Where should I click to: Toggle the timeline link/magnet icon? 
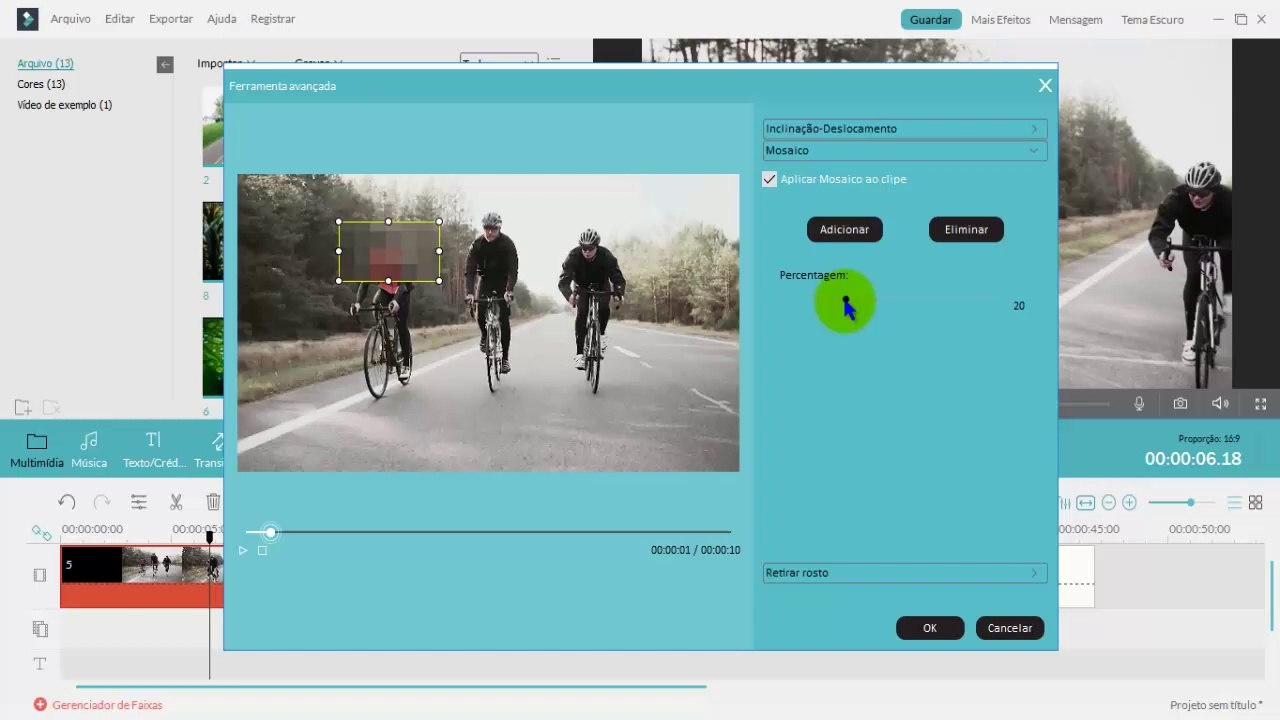pos(41,533)
